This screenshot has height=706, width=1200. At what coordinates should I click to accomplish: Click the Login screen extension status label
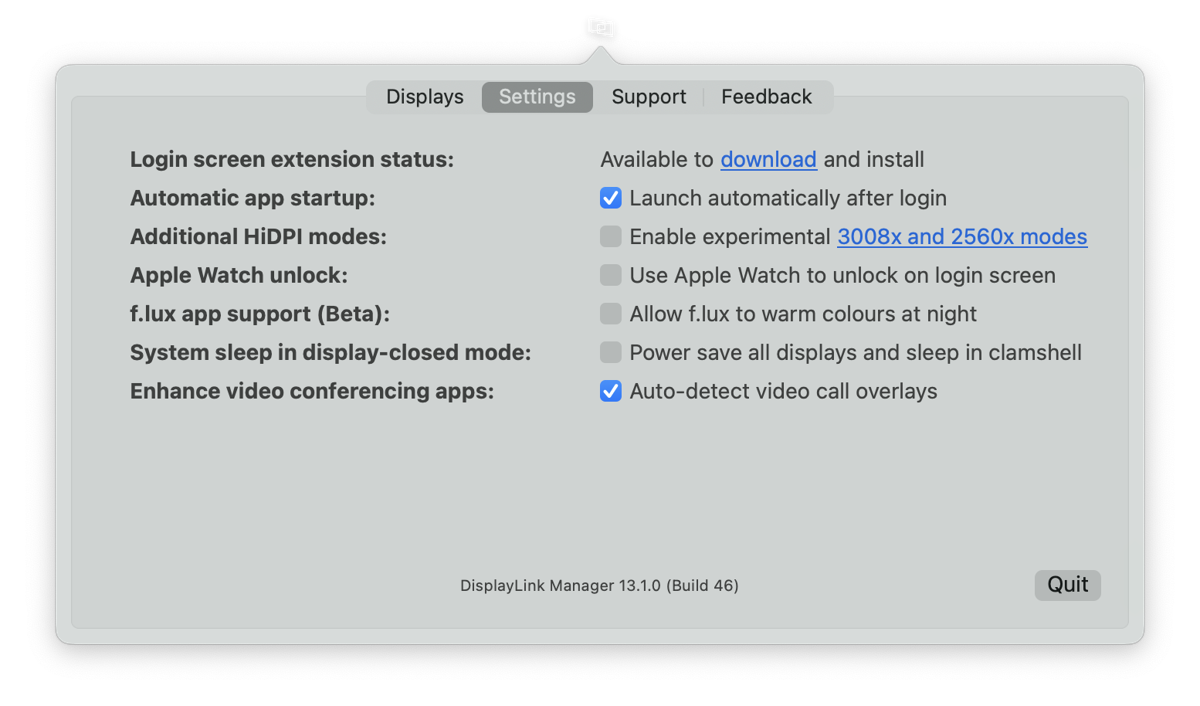pyautogui.click(x=291, y=159)
